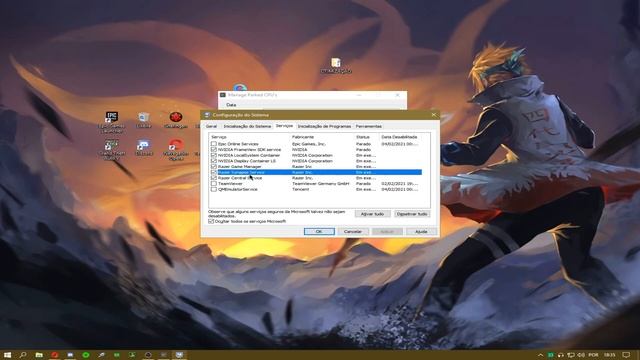
Task: Open Data menu in Manage Parked CPU's window
Action: tap(231, 105)
